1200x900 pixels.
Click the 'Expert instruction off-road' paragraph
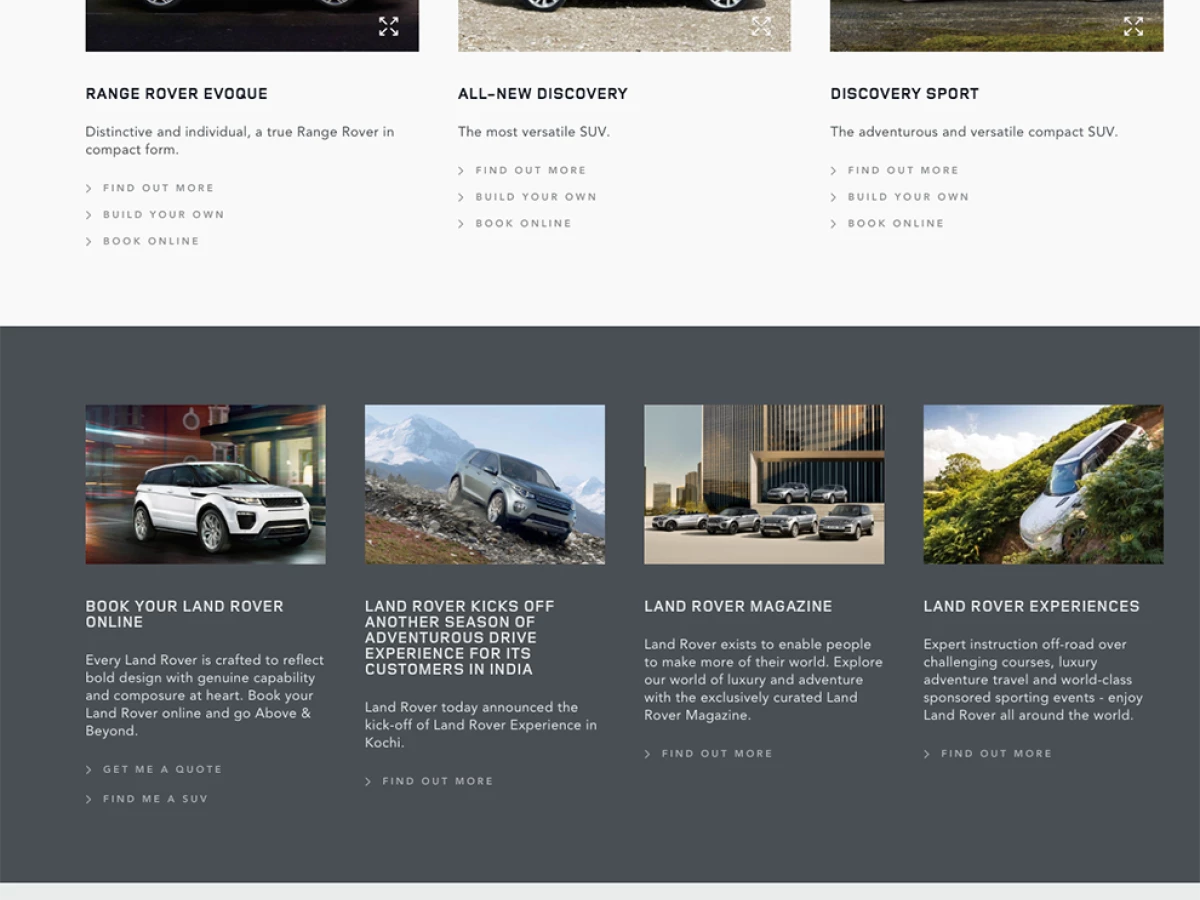(x=1033, y=680)
